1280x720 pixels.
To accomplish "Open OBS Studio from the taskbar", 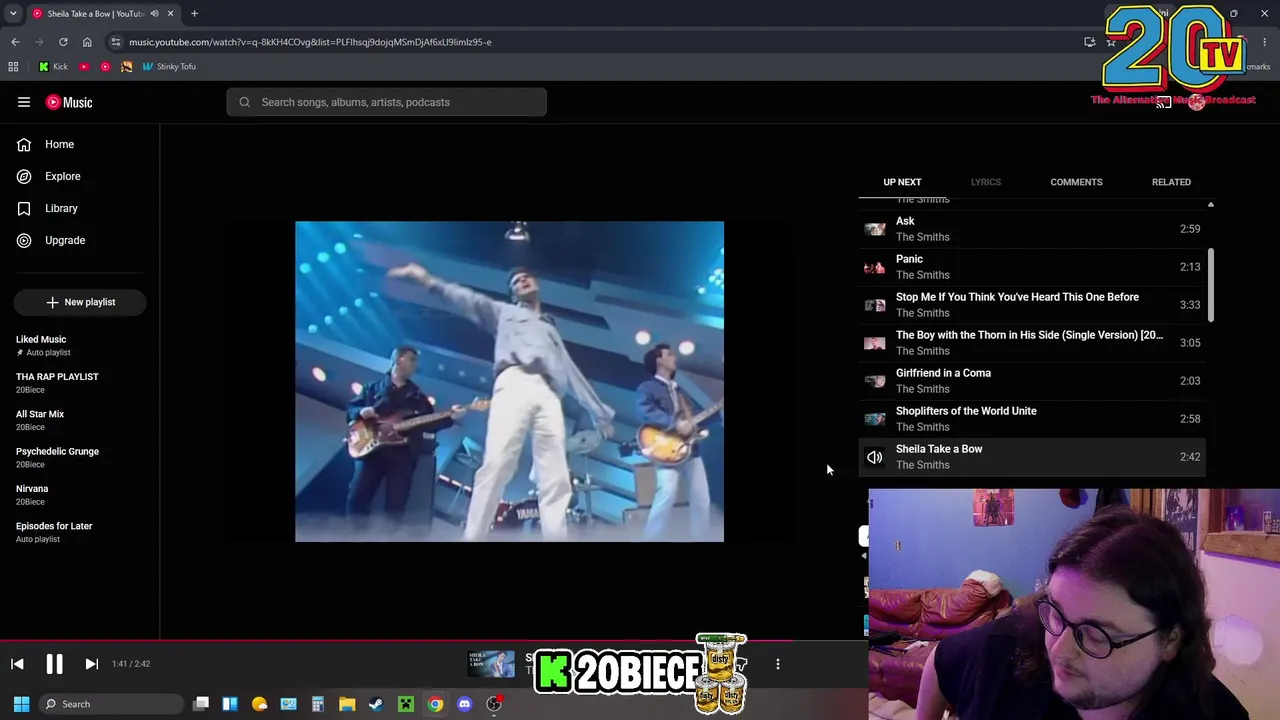I will pyautogui.click(x=494, y=704).
